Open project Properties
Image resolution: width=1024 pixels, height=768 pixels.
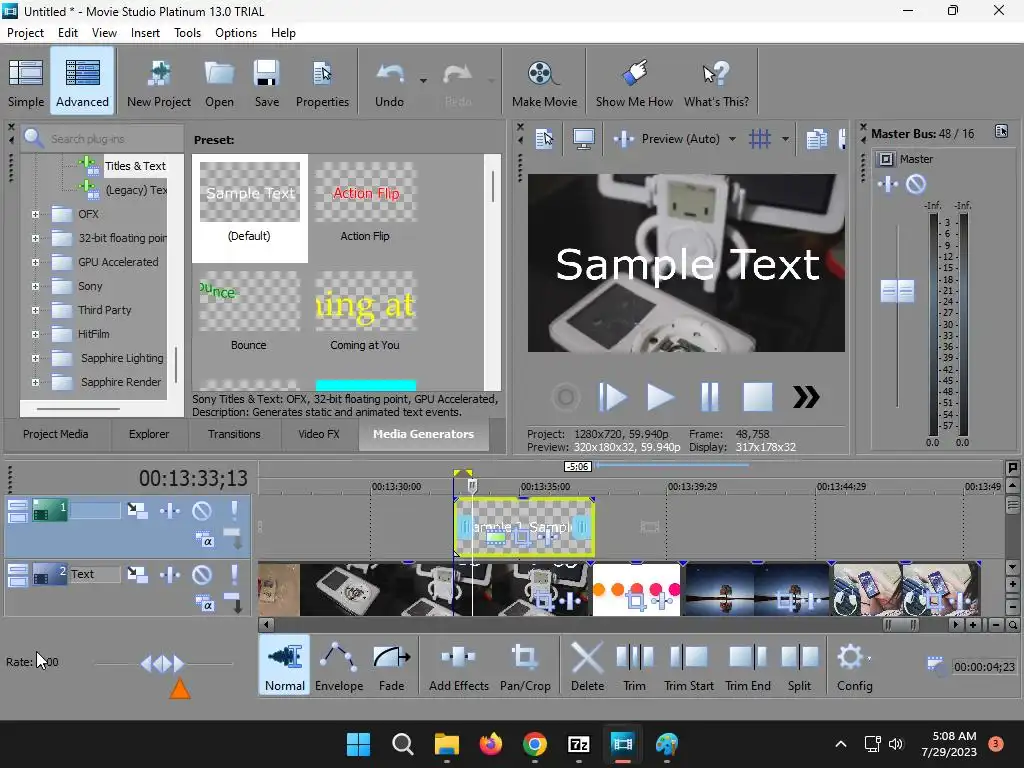(322, 82)
